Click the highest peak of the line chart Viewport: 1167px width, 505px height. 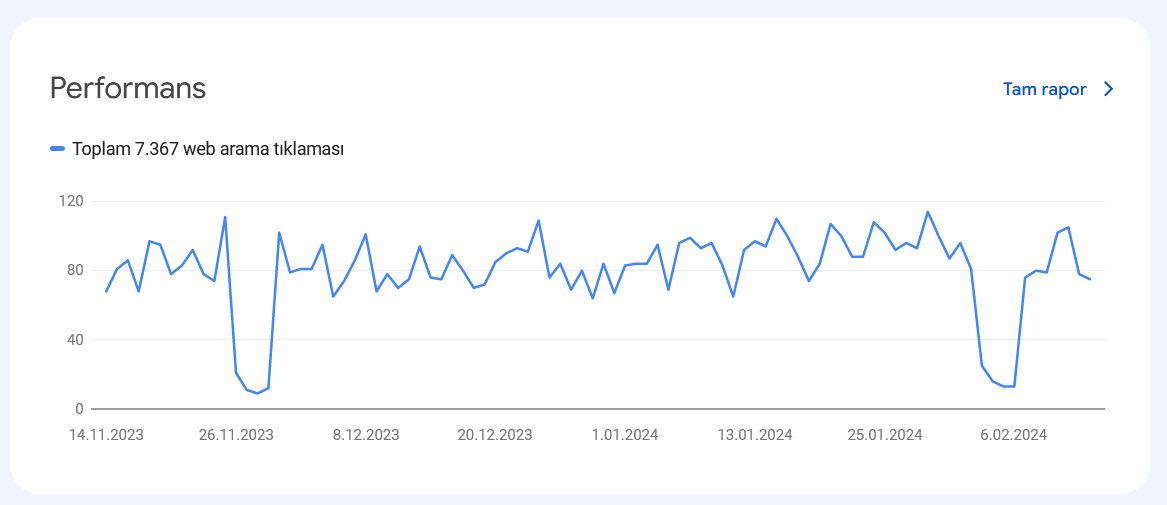(927, 212)
